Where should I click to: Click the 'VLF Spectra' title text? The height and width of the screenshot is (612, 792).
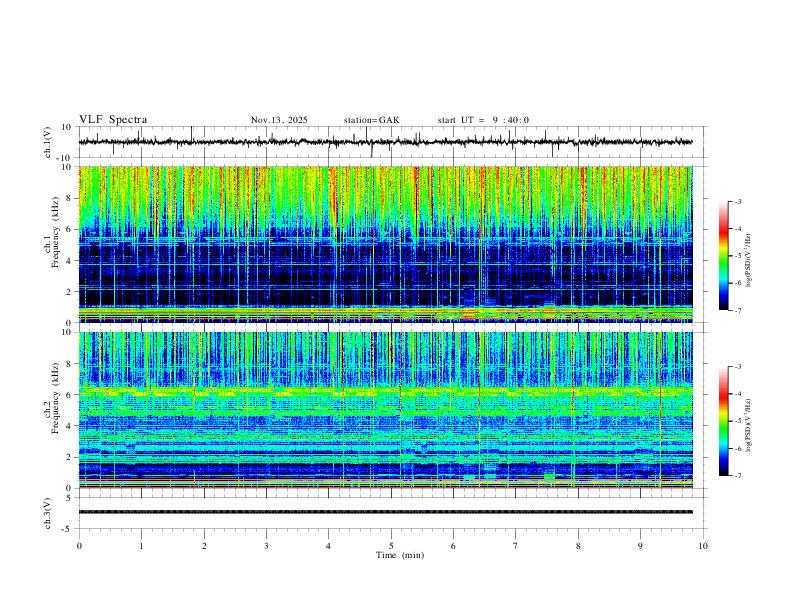pyautogui.click(x=113, y=120)
